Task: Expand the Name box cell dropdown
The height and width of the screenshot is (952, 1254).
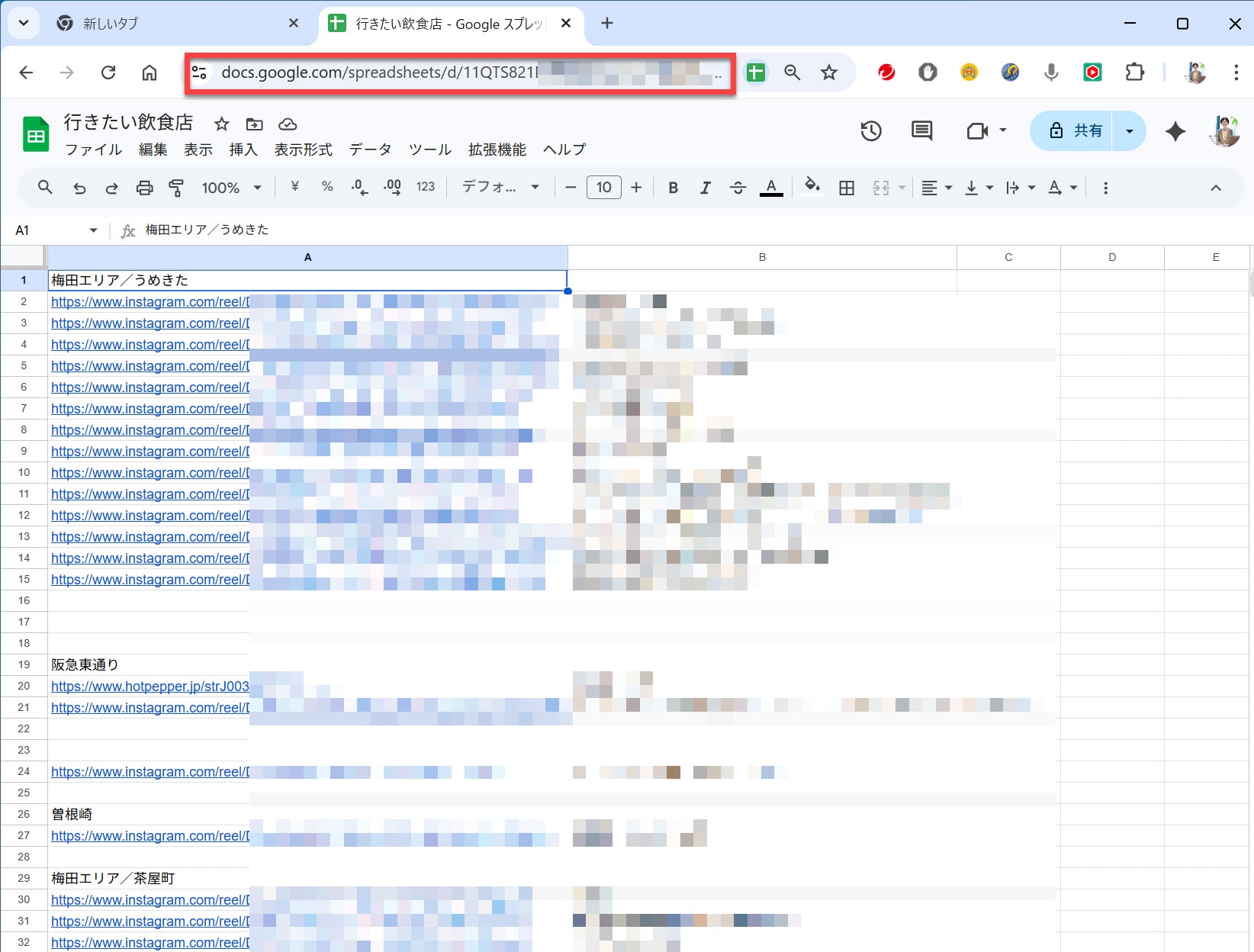Action: click(x=93, y=230)
